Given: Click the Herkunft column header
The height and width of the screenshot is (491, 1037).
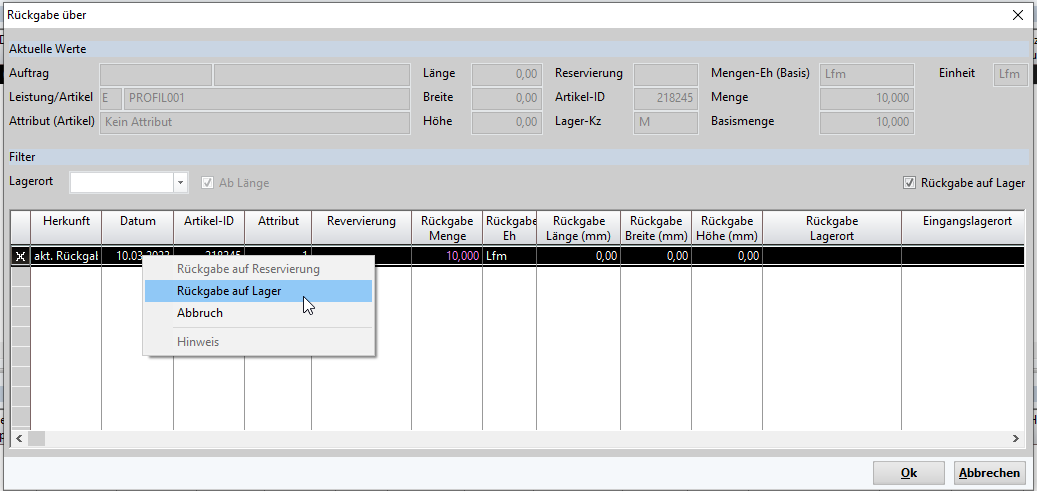Looking at the screenshot, I should pos(66,221).
